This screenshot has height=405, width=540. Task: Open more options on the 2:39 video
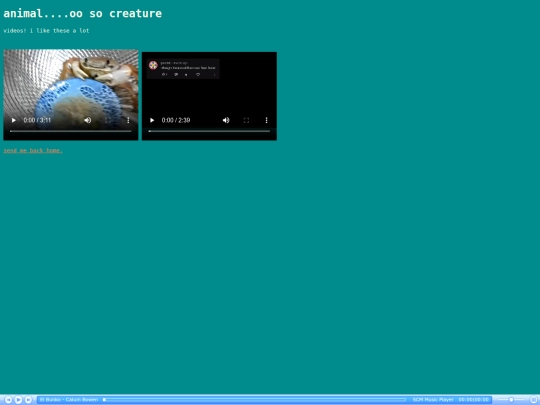coord(266,120)
